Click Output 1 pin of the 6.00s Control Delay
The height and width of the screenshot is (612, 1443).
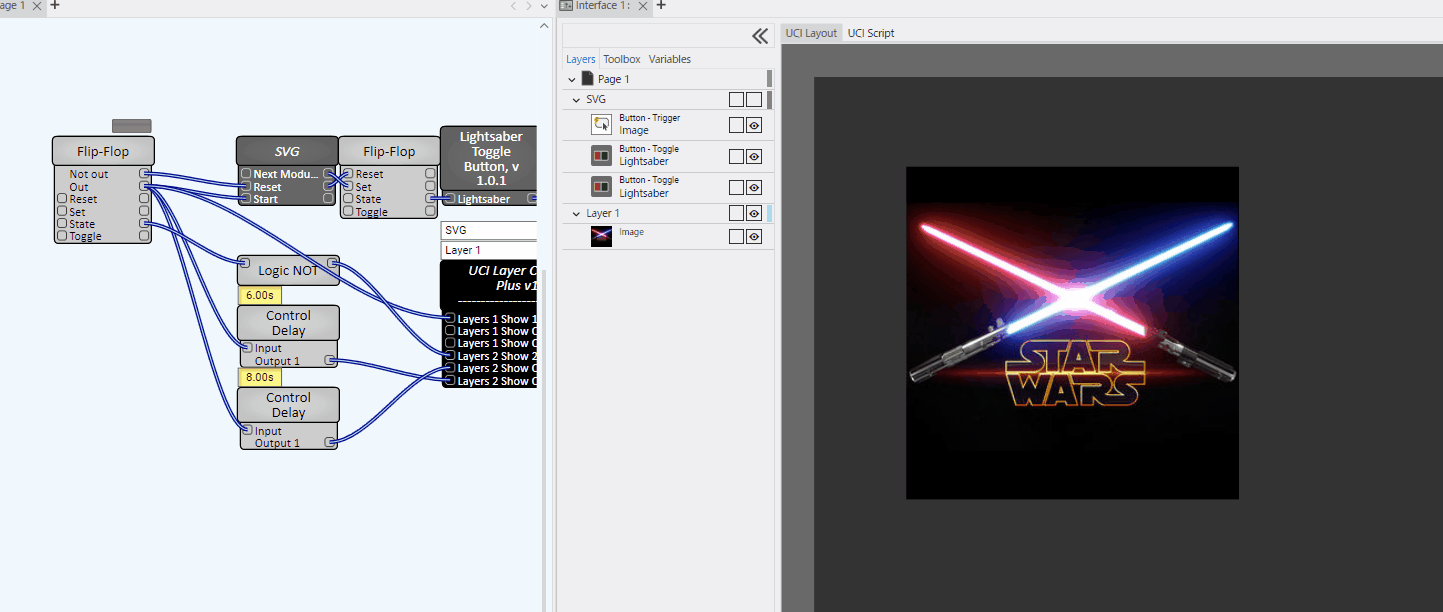[x=330, y=360]
